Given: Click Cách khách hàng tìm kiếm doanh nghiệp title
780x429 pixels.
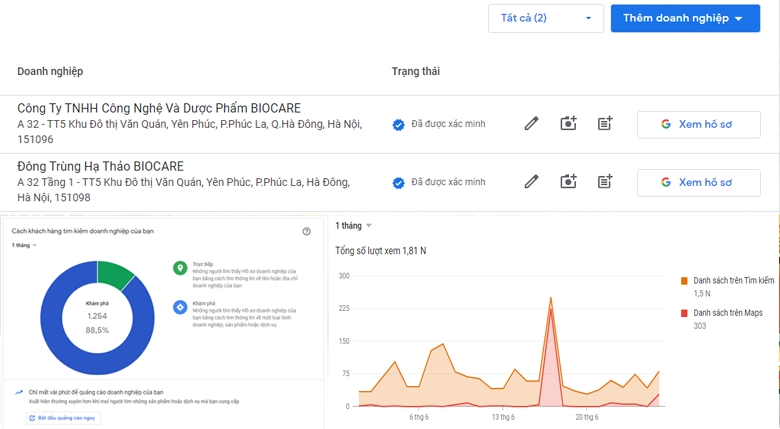Looking at the screenshot, I should tap(83, 231).
